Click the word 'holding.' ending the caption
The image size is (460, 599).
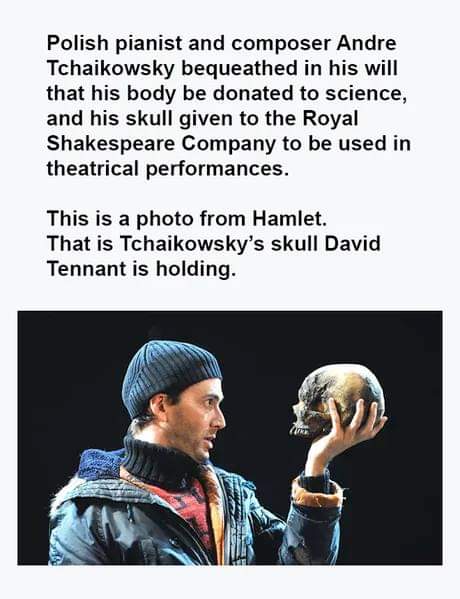click(195, 269)
